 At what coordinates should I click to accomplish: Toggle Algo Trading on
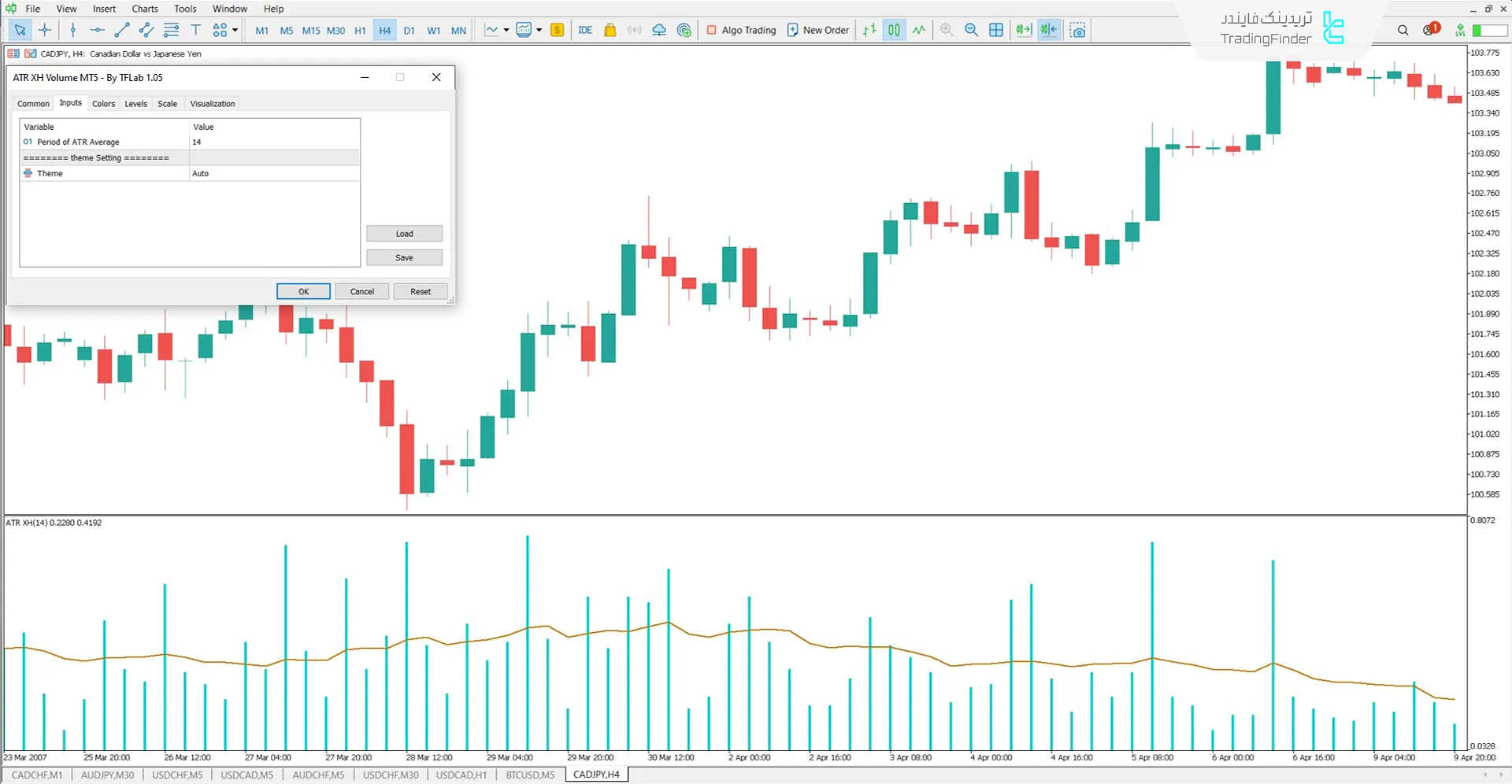pyautogui.click(x=741, y=30)
